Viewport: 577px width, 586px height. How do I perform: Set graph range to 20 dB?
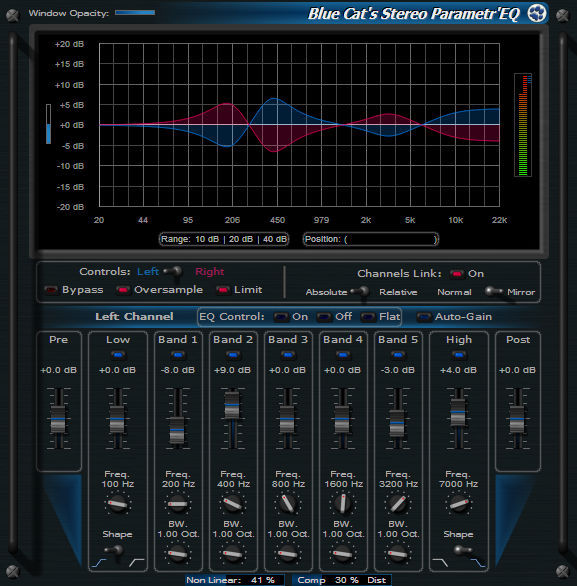241,239
